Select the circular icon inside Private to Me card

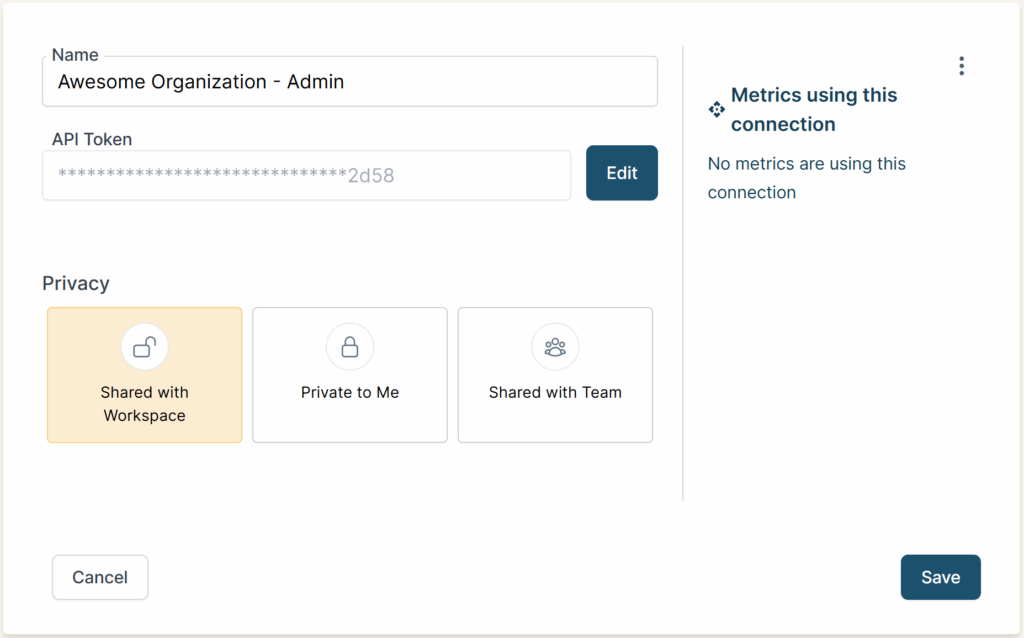coord(349,345)
